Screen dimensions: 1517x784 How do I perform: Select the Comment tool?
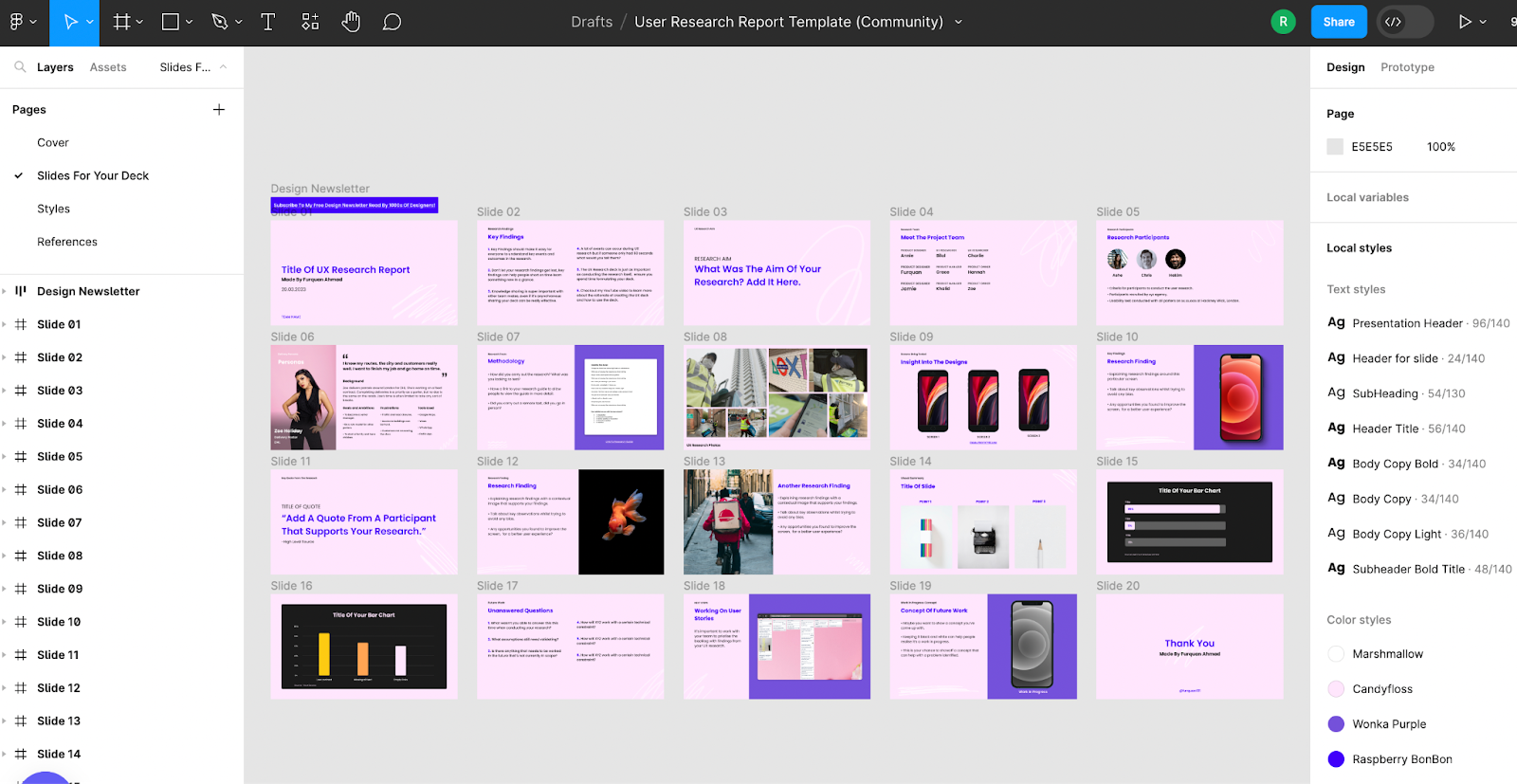coord(392,22)
